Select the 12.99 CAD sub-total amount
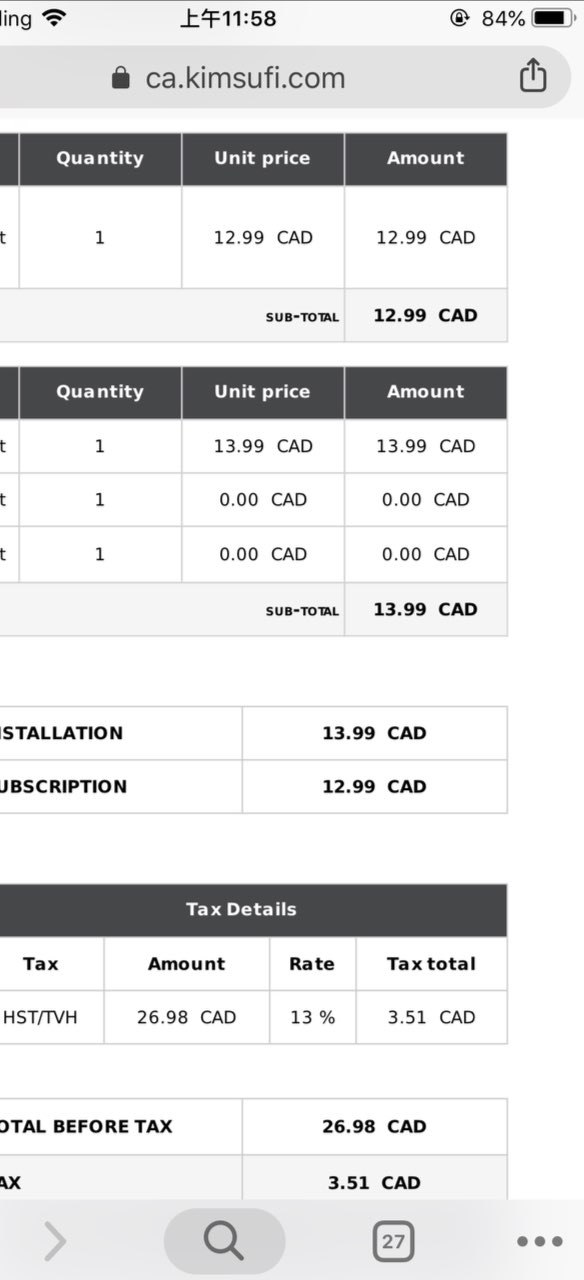Viewport: 584px width, 1280px height. [x=426, y=315]
